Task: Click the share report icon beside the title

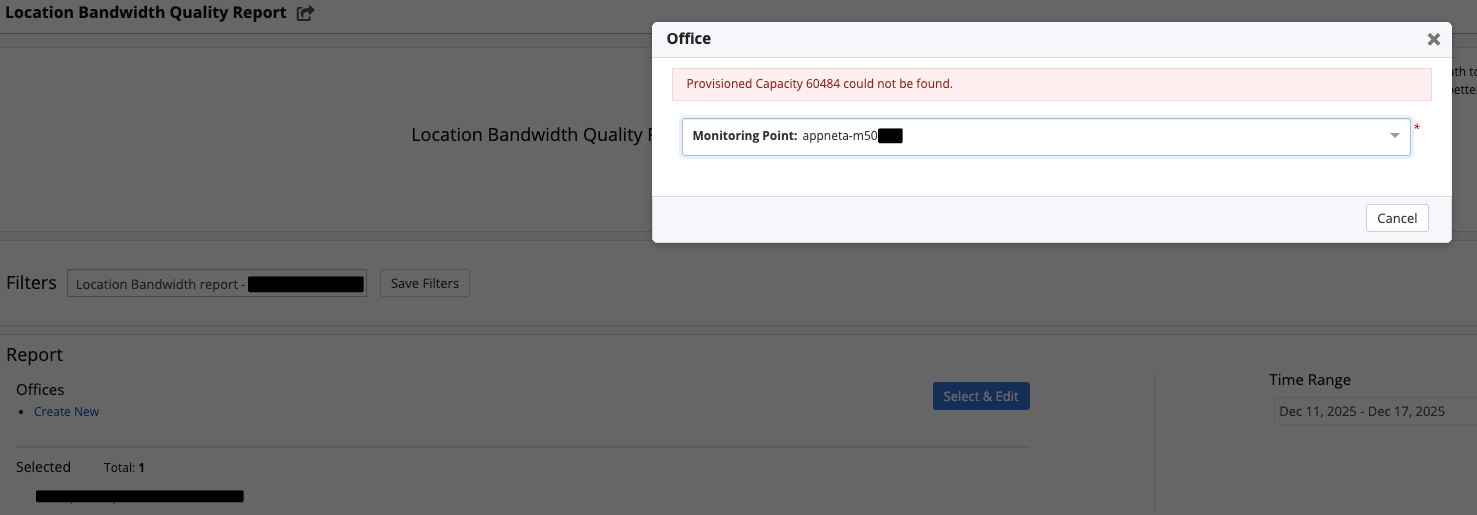Action: coord(306,13)
